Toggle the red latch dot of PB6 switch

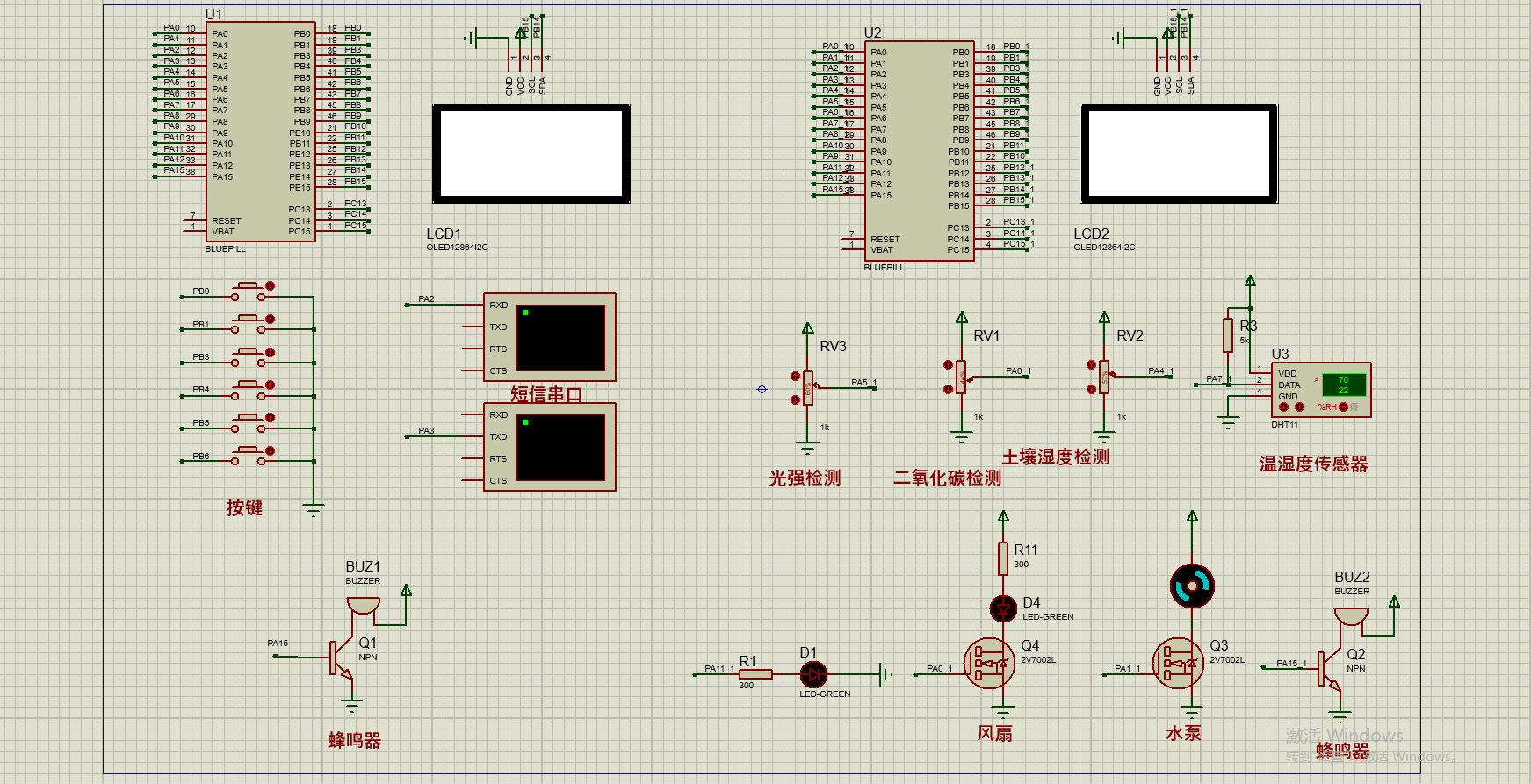[x=271, y=451]
